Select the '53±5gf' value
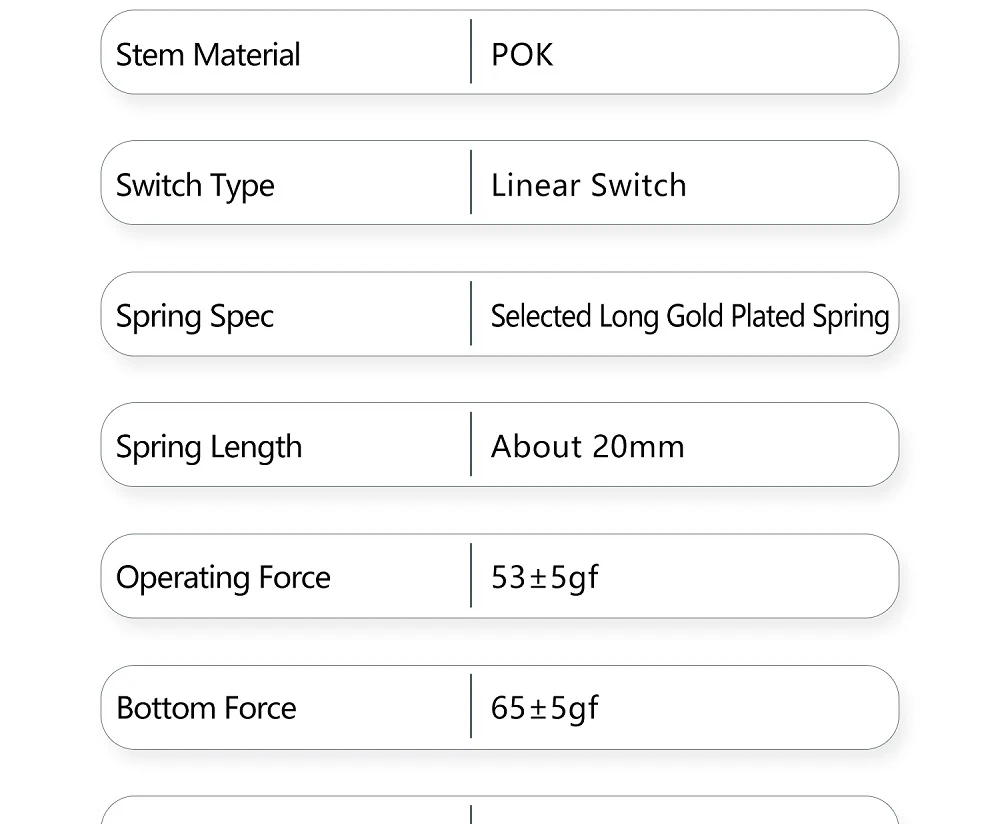This screenshot has width=1000, height=824. click(x=545, y=577)
